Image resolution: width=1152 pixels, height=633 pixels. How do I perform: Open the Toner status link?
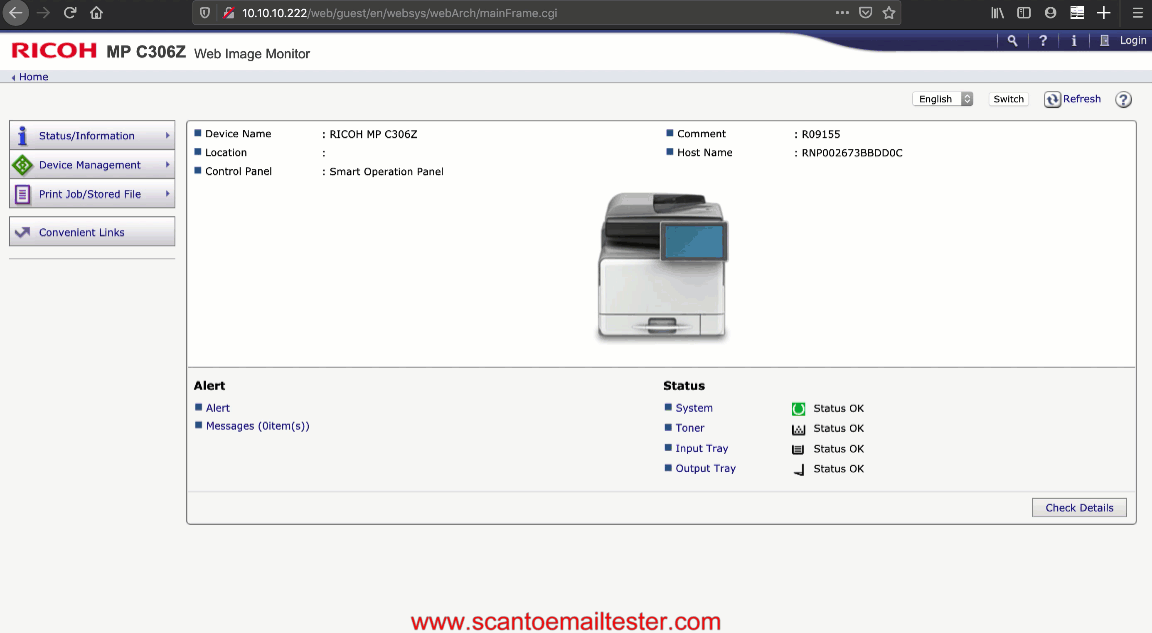pyautogui.click(x=690, y=428)
